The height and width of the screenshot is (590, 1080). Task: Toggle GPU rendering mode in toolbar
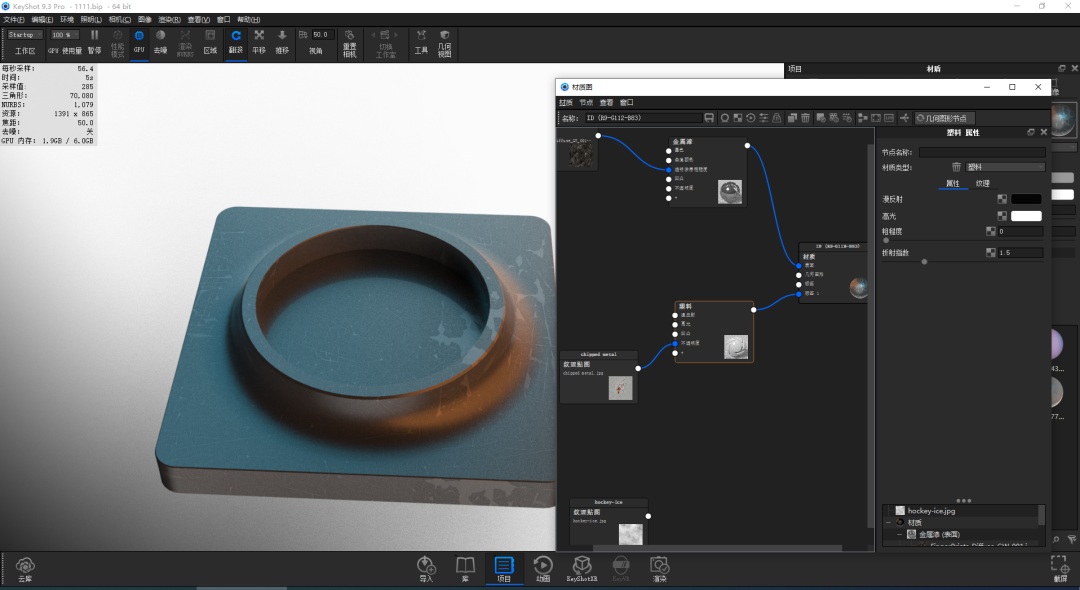tap(139, 42)
